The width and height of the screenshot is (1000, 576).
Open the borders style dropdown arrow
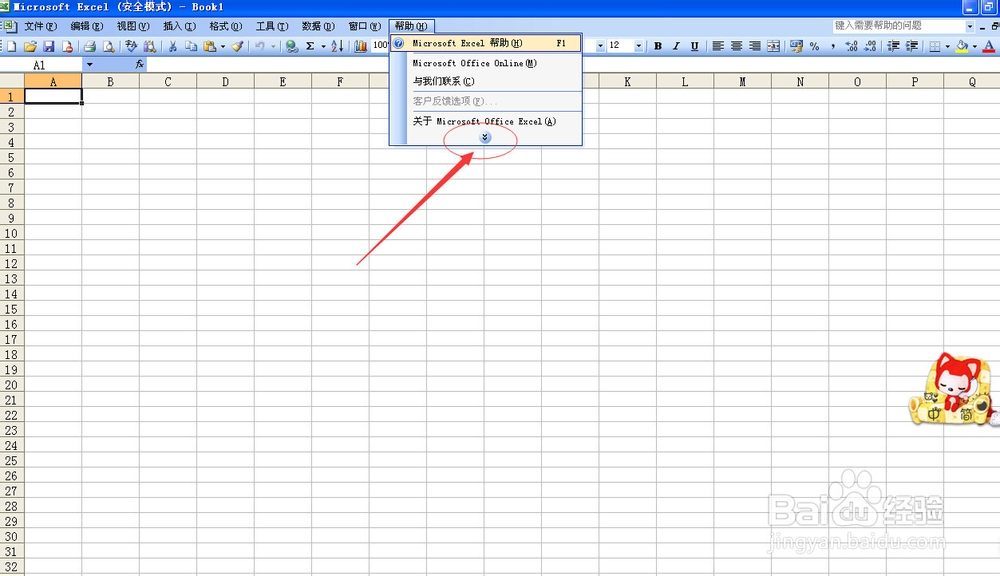(x=947, y=46)
